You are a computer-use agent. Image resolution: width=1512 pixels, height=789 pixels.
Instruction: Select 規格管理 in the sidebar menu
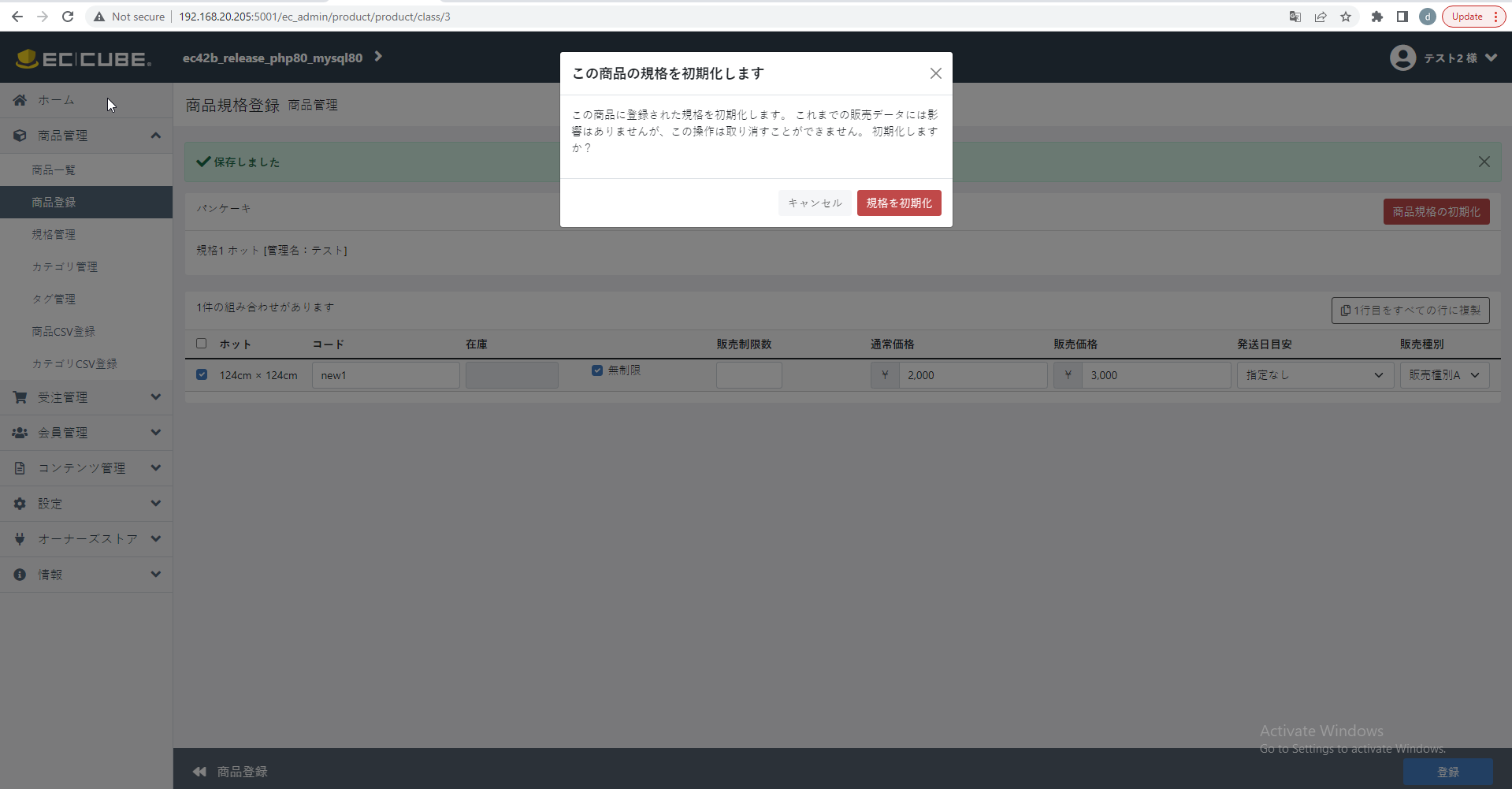(54, 234)
